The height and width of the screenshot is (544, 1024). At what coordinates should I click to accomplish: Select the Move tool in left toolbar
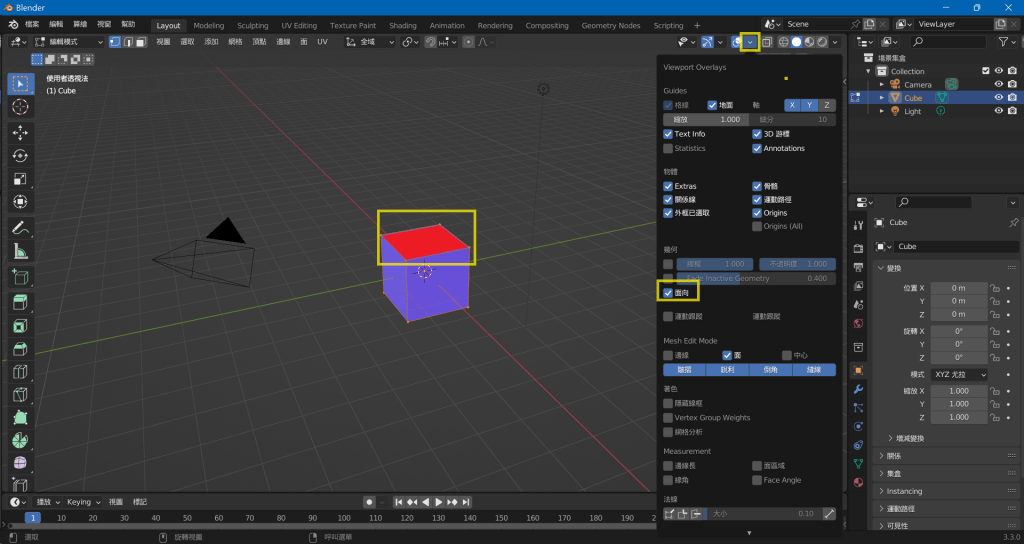(x=20, y=131)
